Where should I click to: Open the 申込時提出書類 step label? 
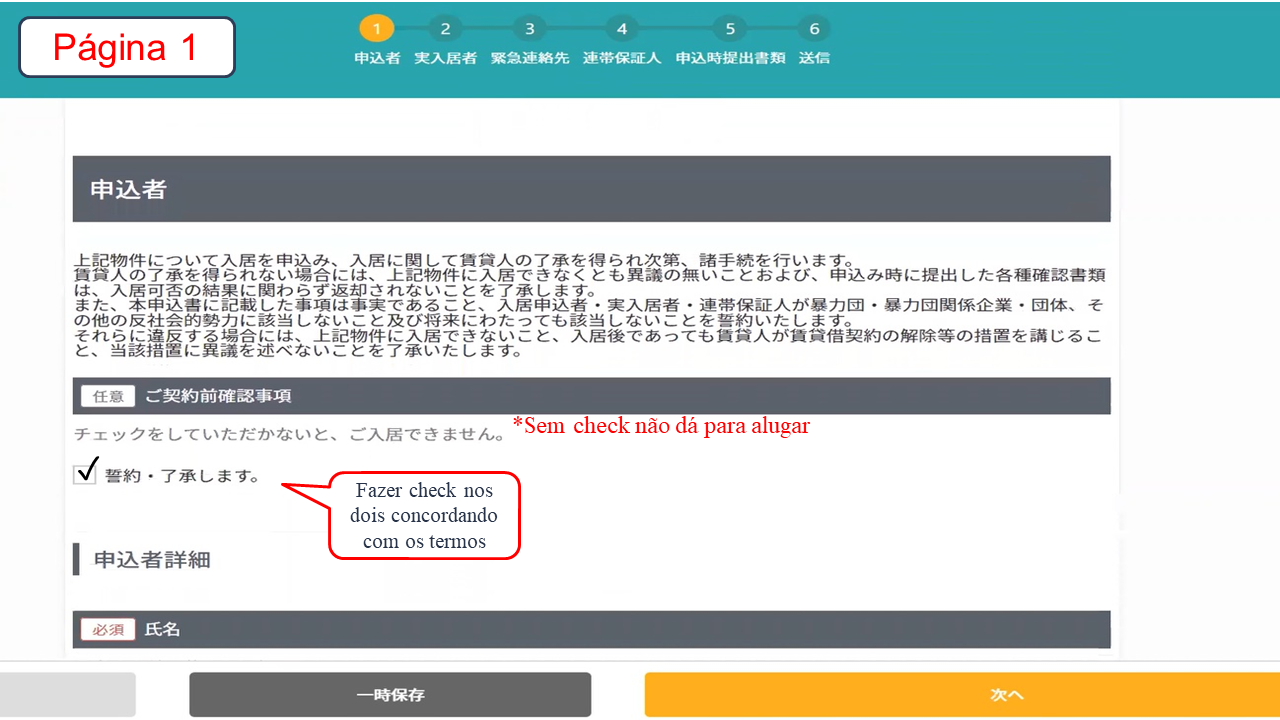pyautogui.click(x=730, y=58)
